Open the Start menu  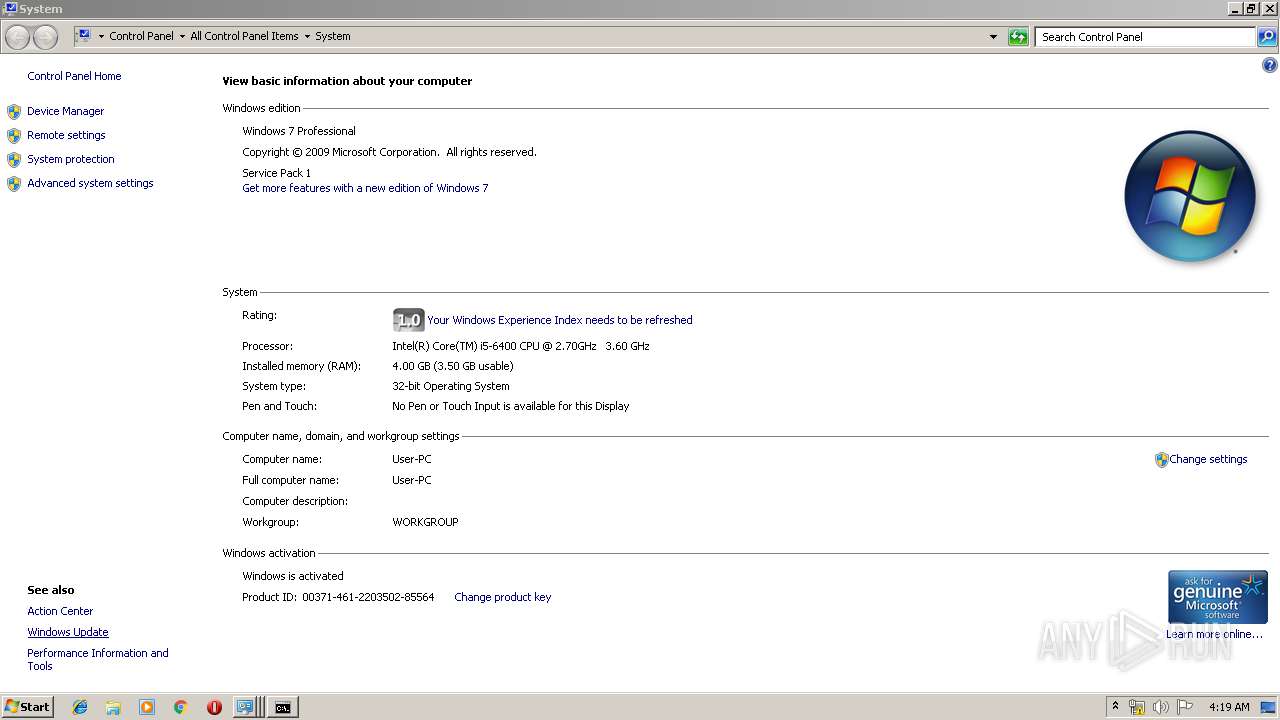pyautogui.click(x=27, y=707)
